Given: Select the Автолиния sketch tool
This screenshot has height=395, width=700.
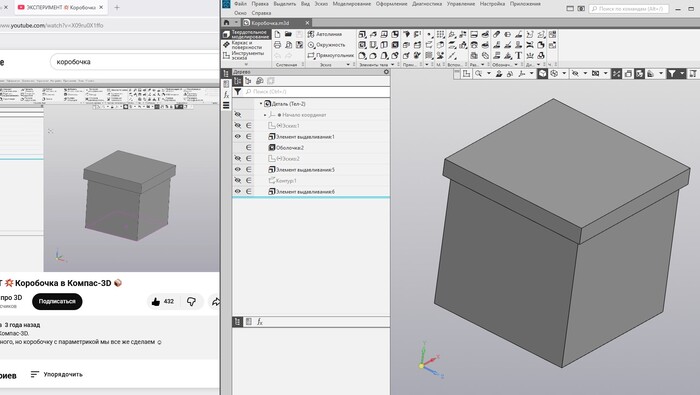Looking at the screenshot, I should tap(325, 34).
